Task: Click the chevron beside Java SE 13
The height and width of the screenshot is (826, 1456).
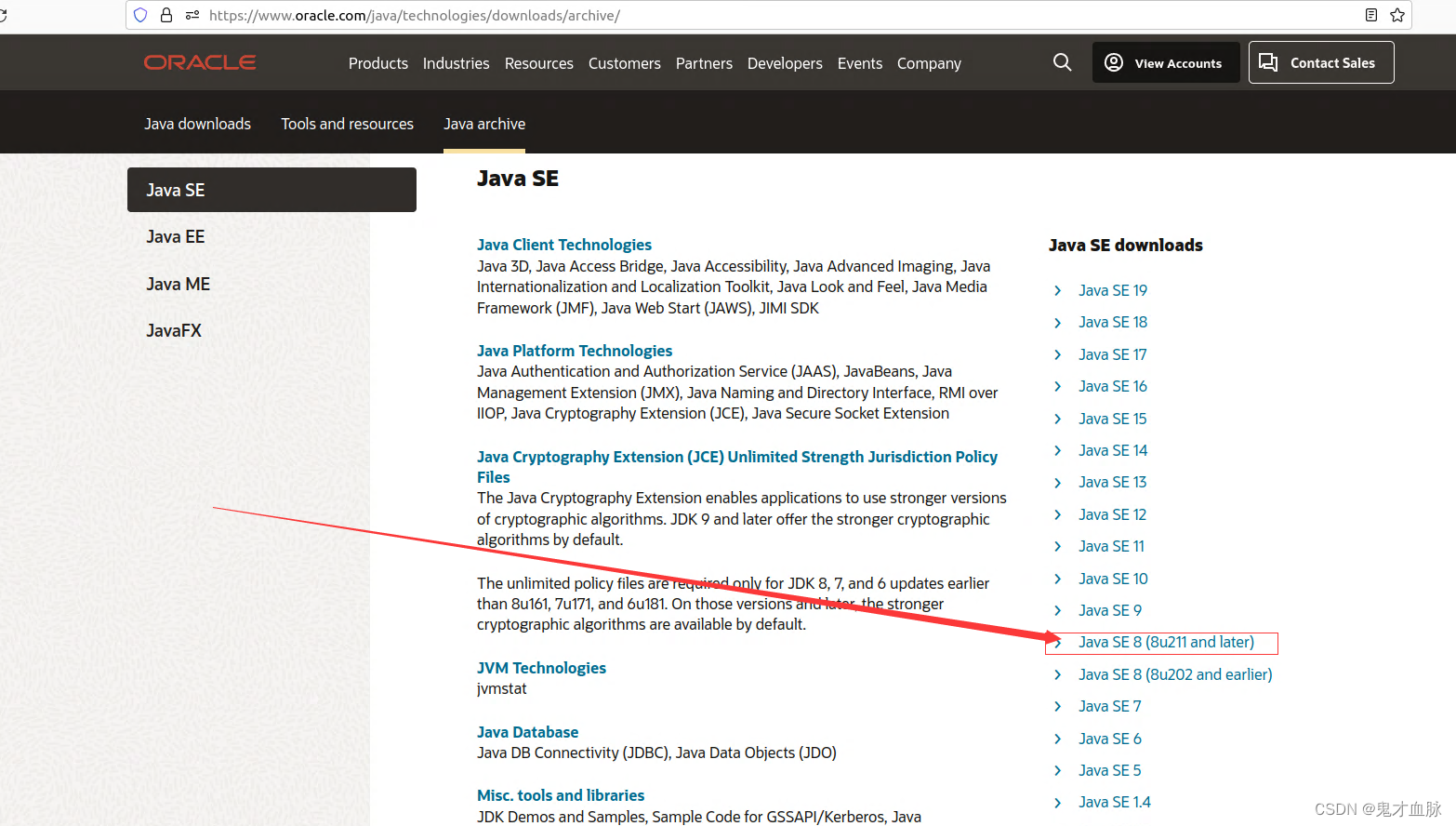Action: 1058,483
